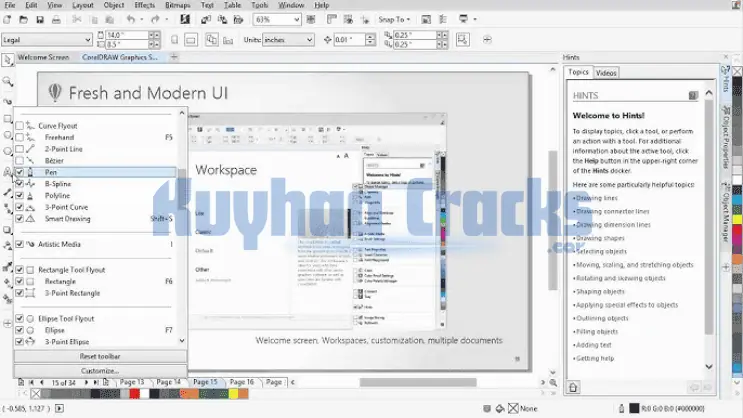This screenshot has height=418, width=743.
Task: Switch to the Videos tab in Hints
Action: pyautogui.click(x=606, y=73)
